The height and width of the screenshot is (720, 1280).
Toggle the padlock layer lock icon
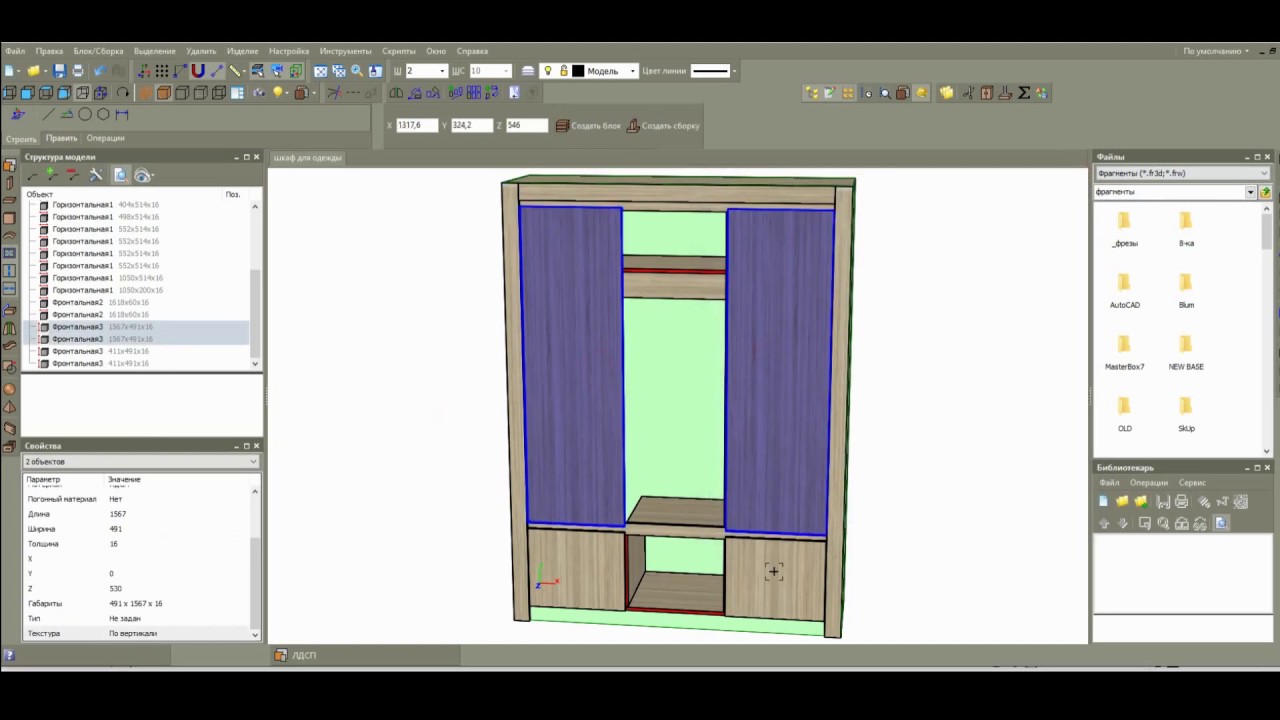563,71
